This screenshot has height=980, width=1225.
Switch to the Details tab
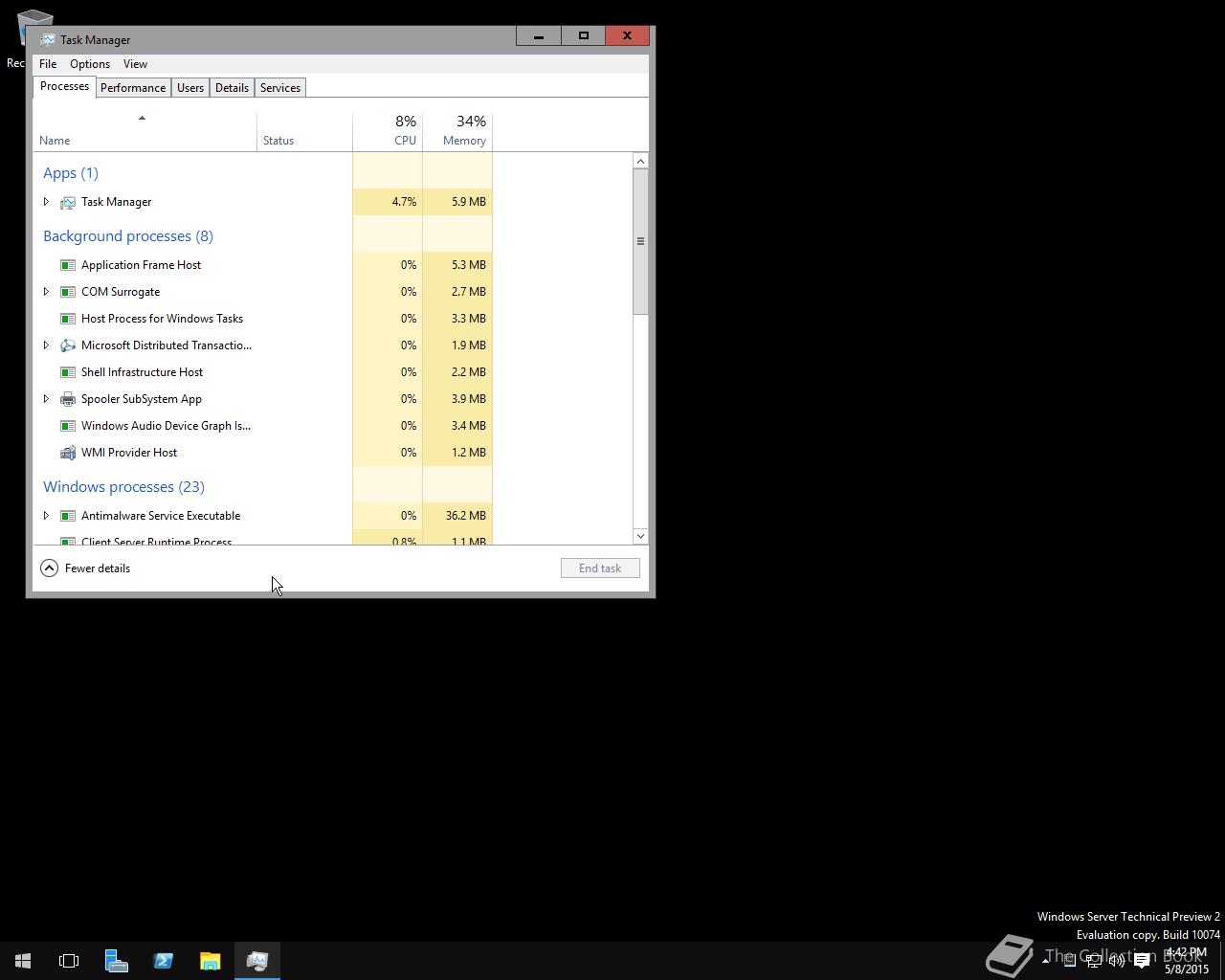[232, 88]
